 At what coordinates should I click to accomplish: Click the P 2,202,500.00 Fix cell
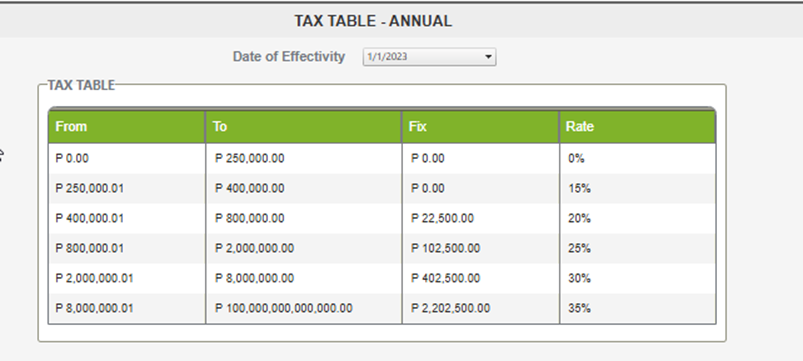(x=480, y=308)
